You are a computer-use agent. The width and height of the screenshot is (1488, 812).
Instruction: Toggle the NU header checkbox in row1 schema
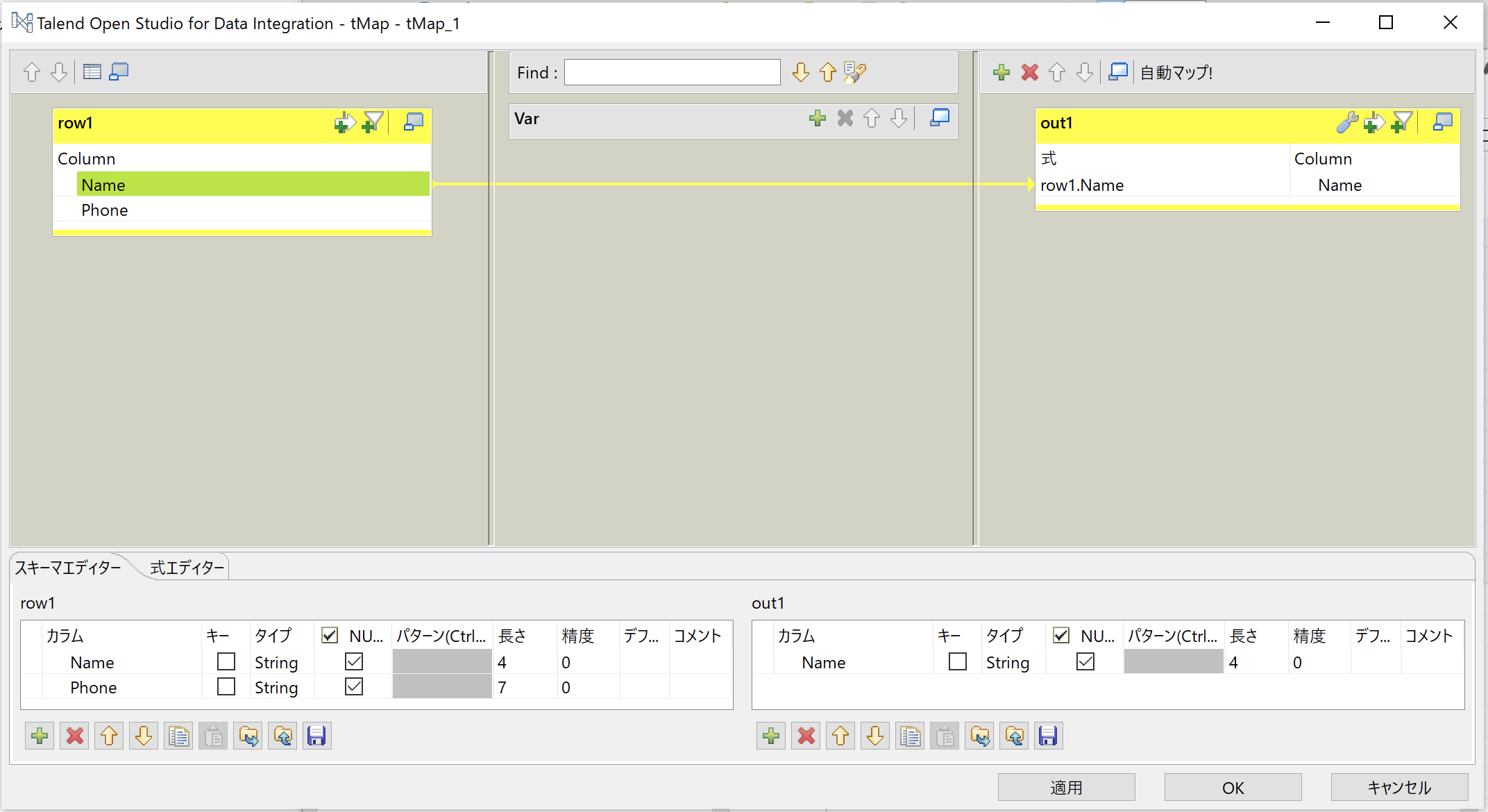tap(329, 635)
